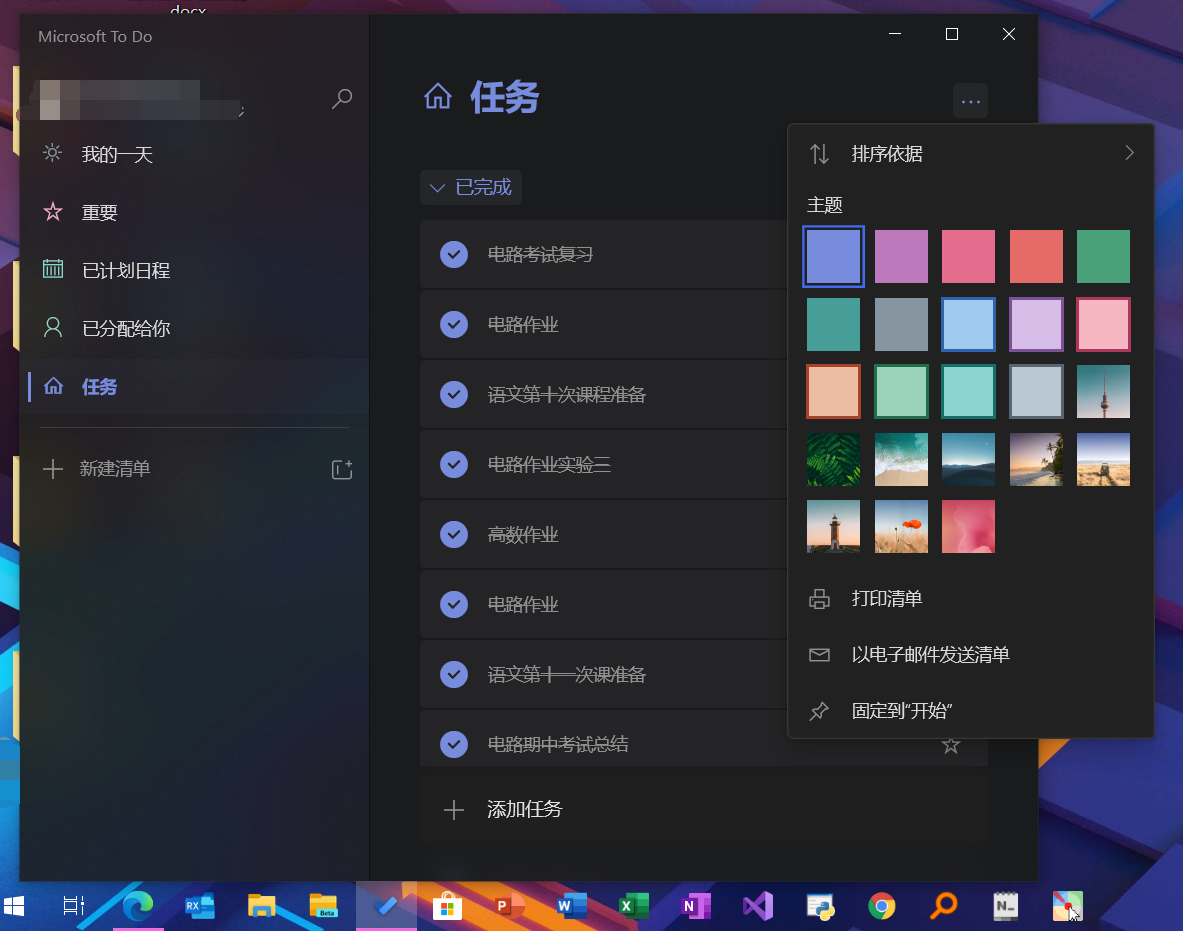
Task: Open 已分配给你 in sidebar
Action: pos(195,328)
